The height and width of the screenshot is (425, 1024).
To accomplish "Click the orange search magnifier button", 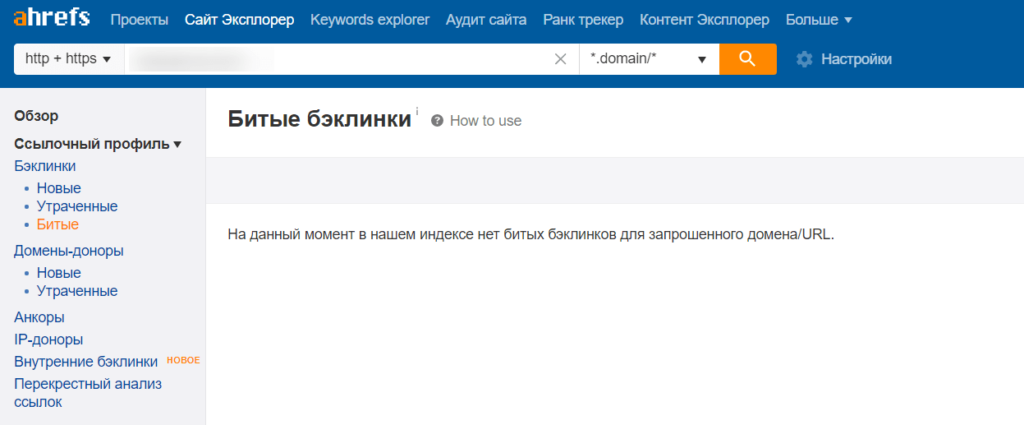I will (x=748, y=59).
